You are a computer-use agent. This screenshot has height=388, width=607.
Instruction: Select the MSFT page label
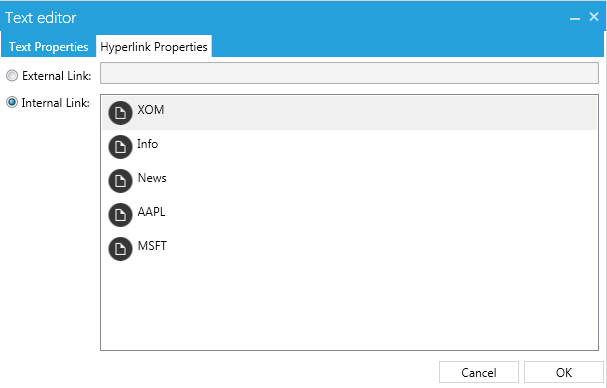[152, 246]
